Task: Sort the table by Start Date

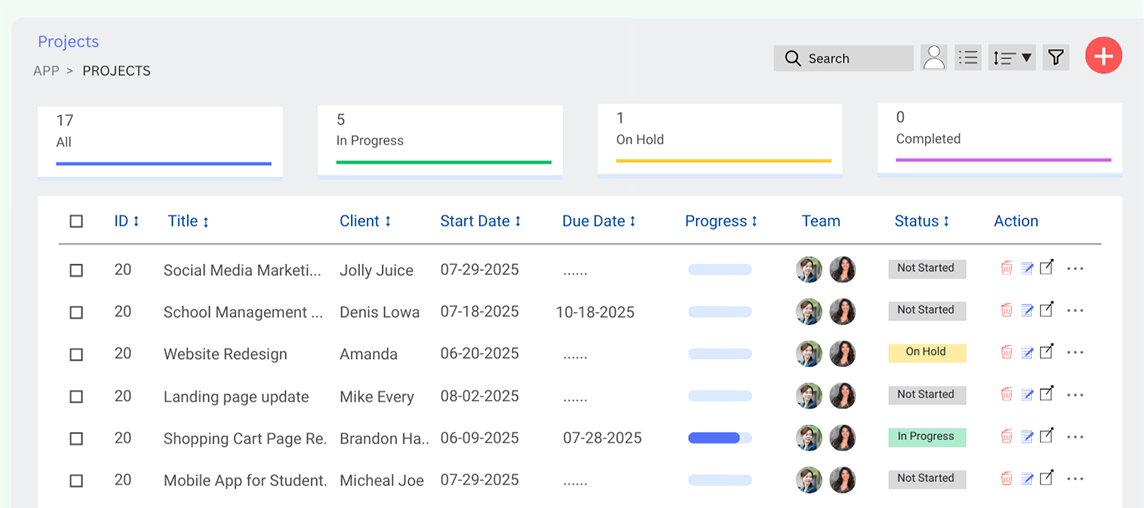Action: pyautogui.click(x=480, y=221)
